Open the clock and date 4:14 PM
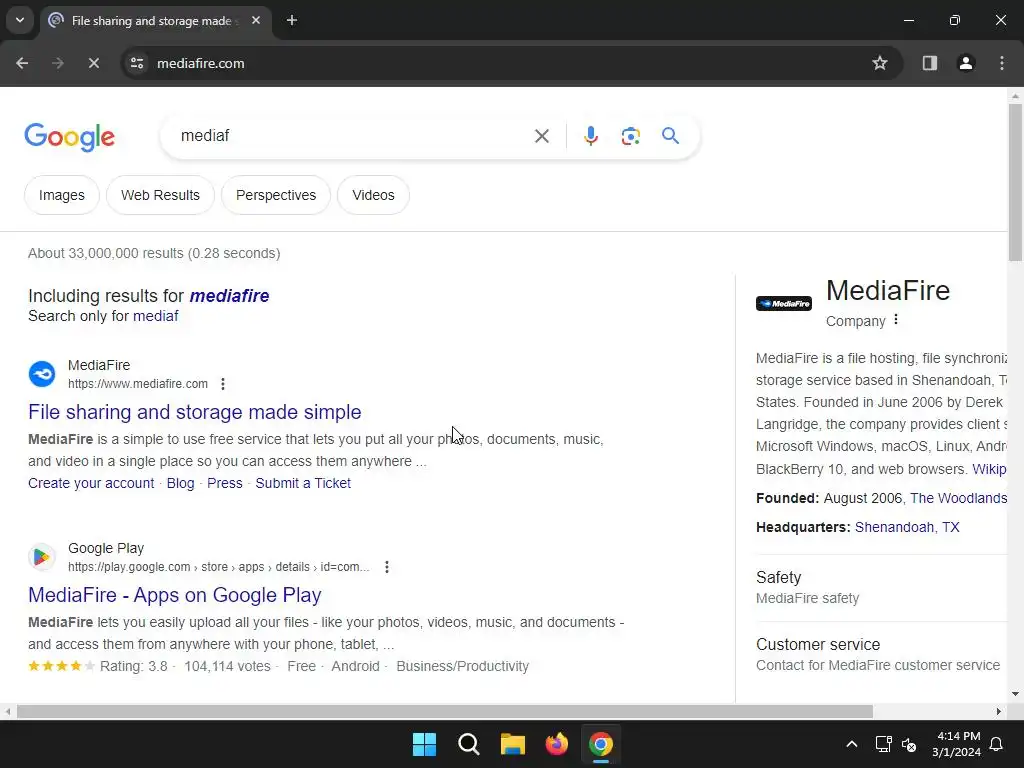Image resolution: width=1024 pixels, height=768 pixels. click(x=956, y=744)
